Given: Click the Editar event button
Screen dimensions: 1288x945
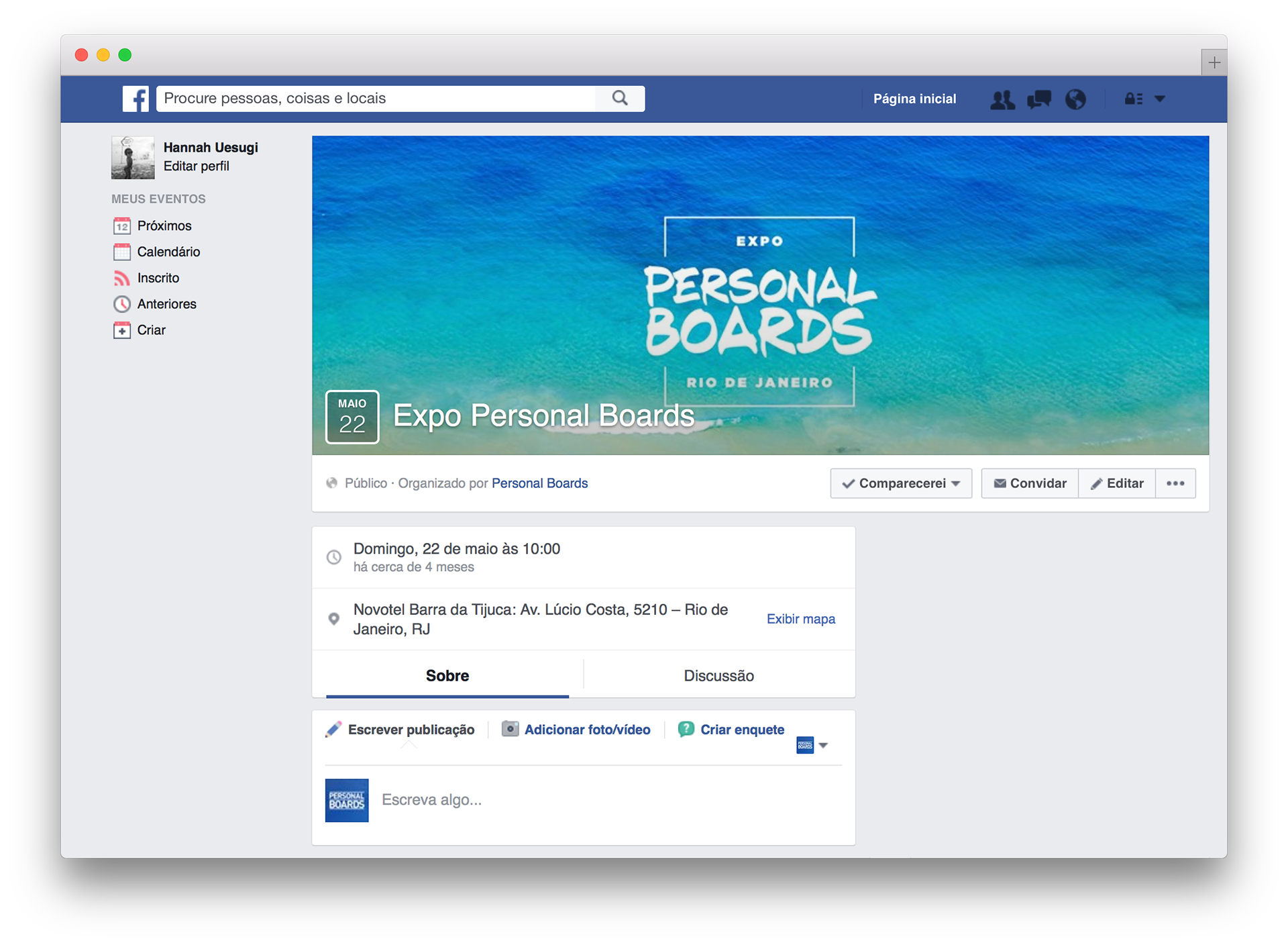Looking at the screenshot, I should click(x=1117, y=483).
